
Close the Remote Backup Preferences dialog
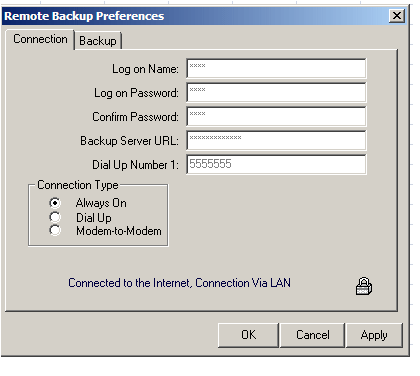[397, 16]
